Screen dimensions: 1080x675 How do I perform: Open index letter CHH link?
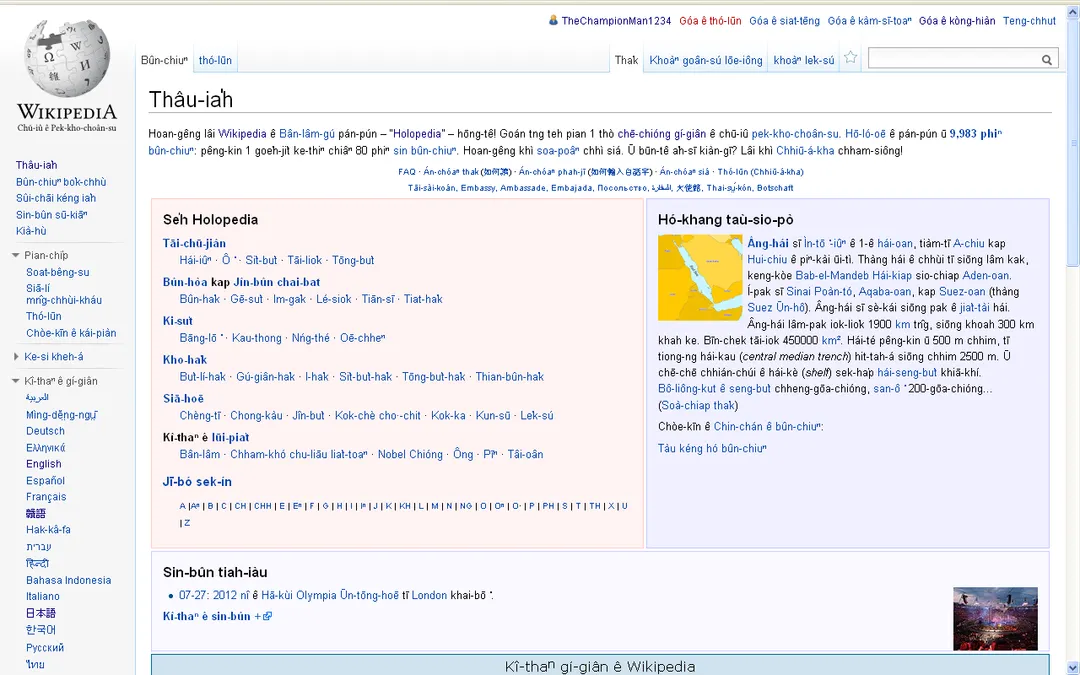pos(262,506)
